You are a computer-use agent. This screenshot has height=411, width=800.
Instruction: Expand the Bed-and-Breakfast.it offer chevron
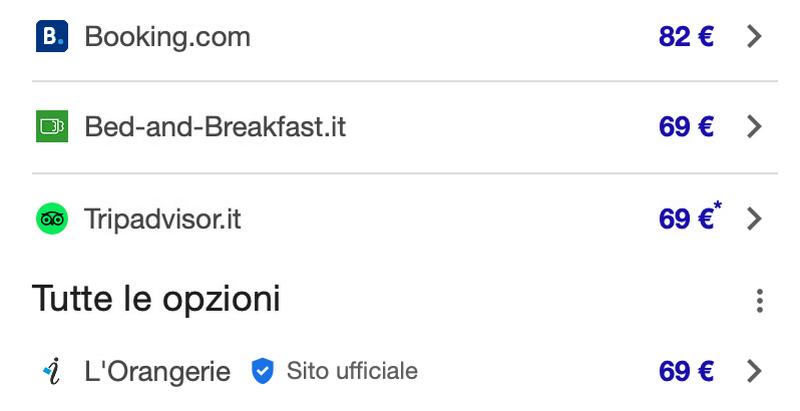(755, 127)
